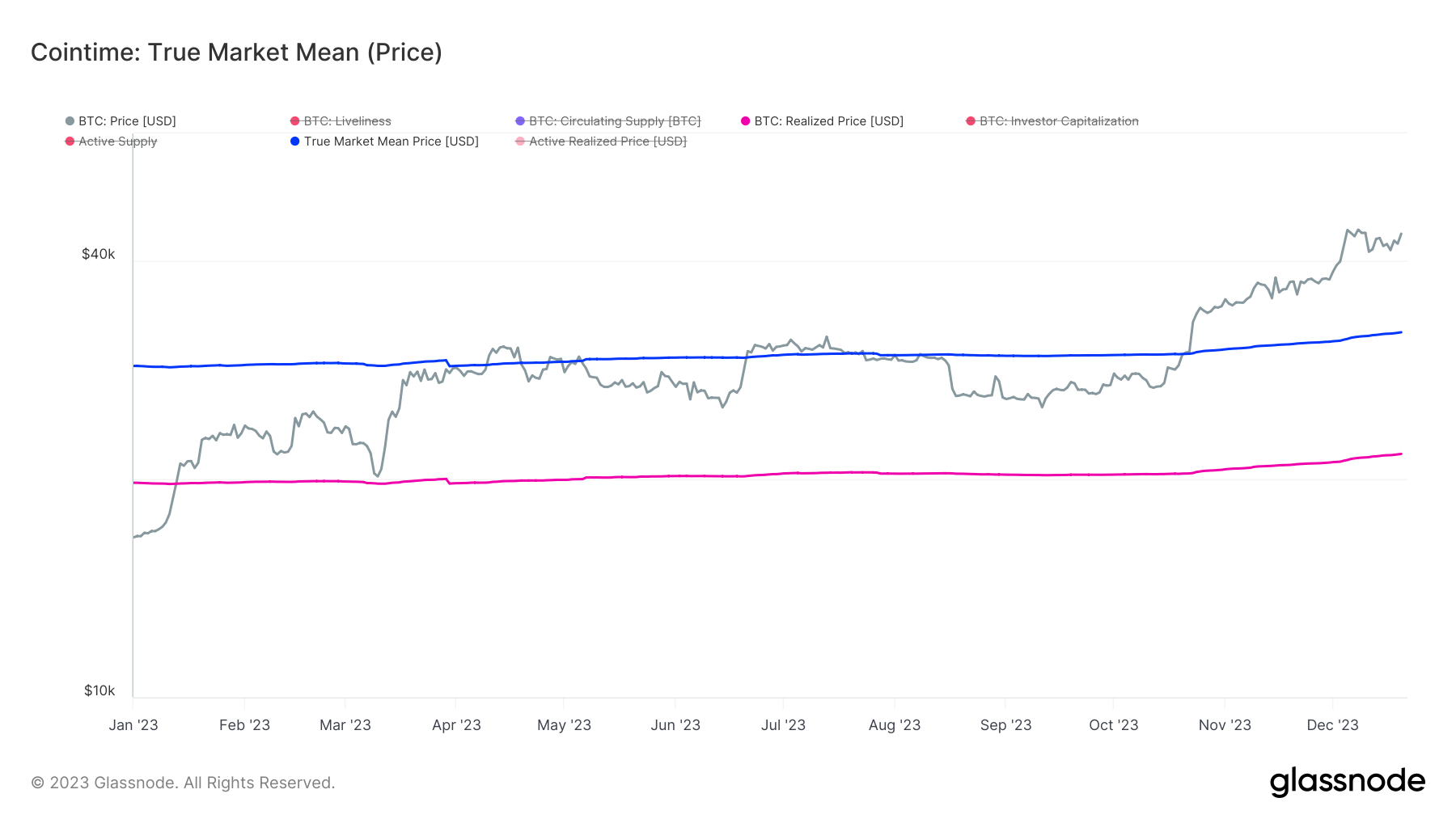Toggle BTC: Circulating Supply [BTC] back on
The width and height of the screenshot is (1456, 819).
coord(616,120)
